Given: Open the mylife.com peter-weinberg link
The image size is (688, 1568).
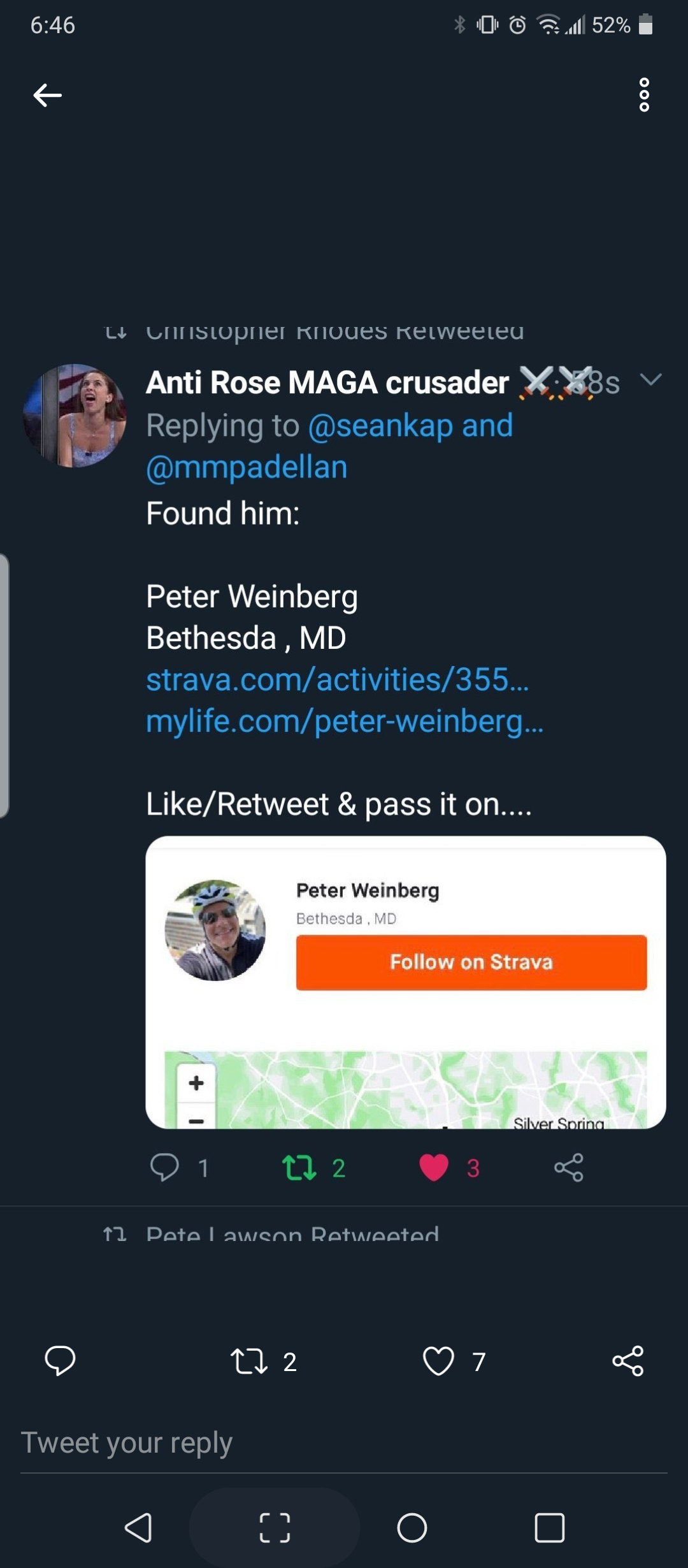Looking at the screenshot, I should click(x=345, y=722).
